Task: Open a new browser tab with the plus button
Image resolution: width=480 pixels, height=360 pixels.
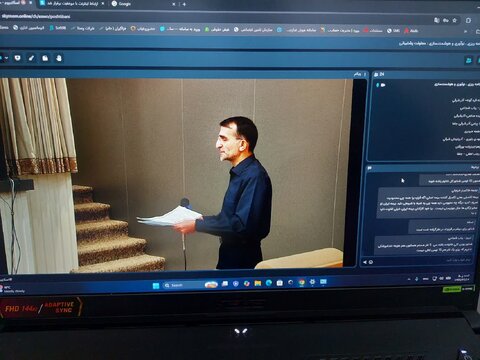Action: point(184,4)
